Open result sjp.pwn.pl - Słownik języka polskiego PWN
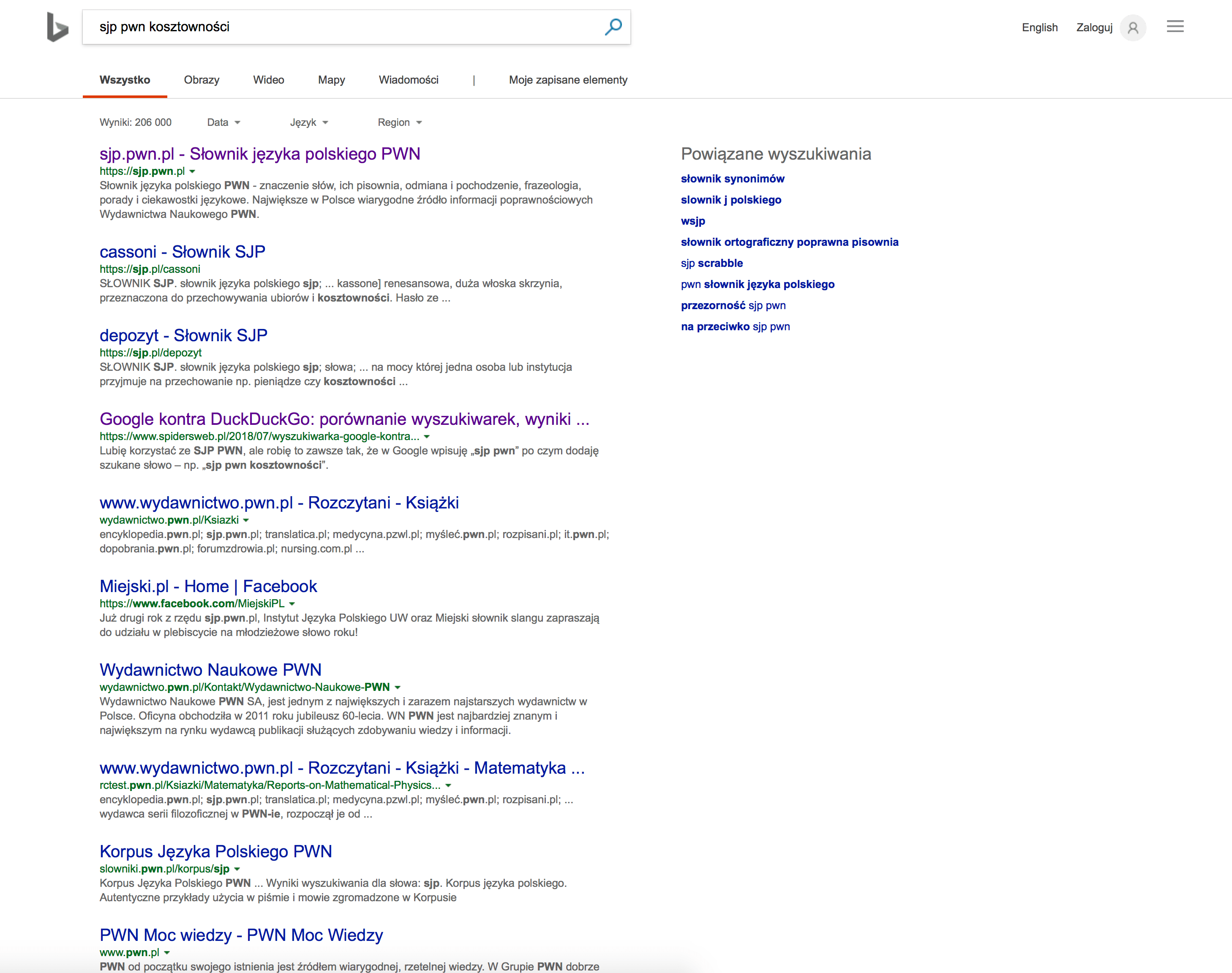The image size is (1232, 973). click(x=260, y=154)
